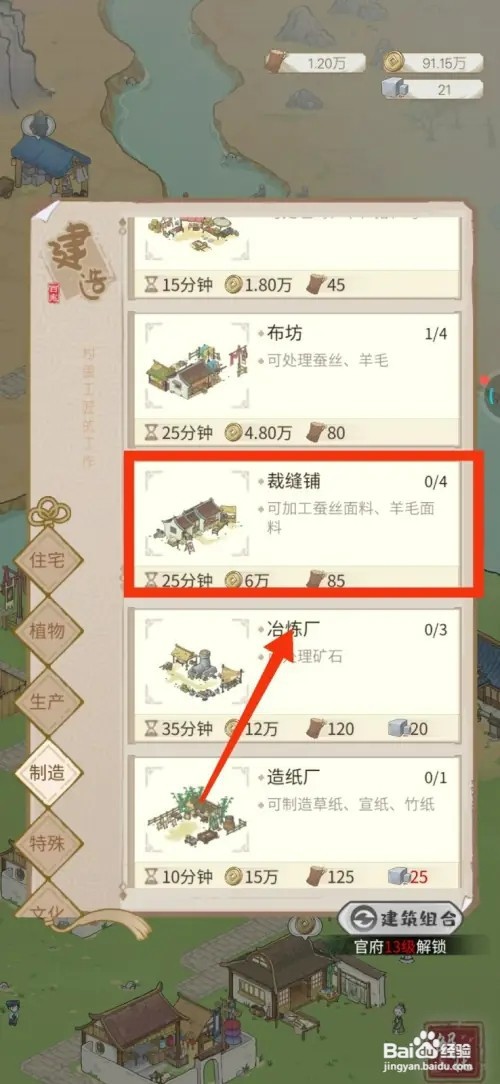The height and width of the screenshot is (1084, 500).
Task: Tap the 建造 panel title seal
Action: (75, 261)
